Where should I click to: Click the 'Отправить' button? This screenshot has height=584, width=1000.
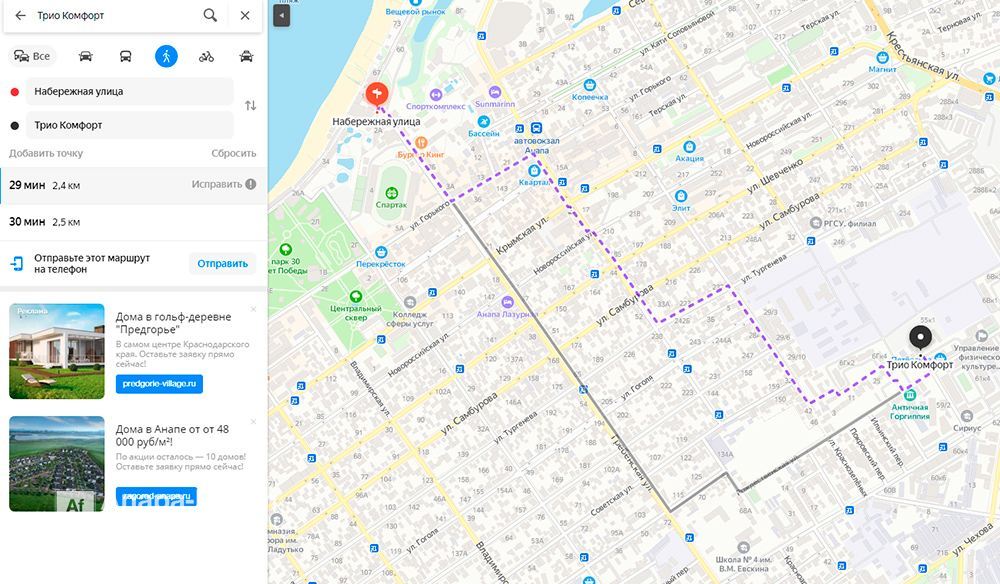pos(222,263)
